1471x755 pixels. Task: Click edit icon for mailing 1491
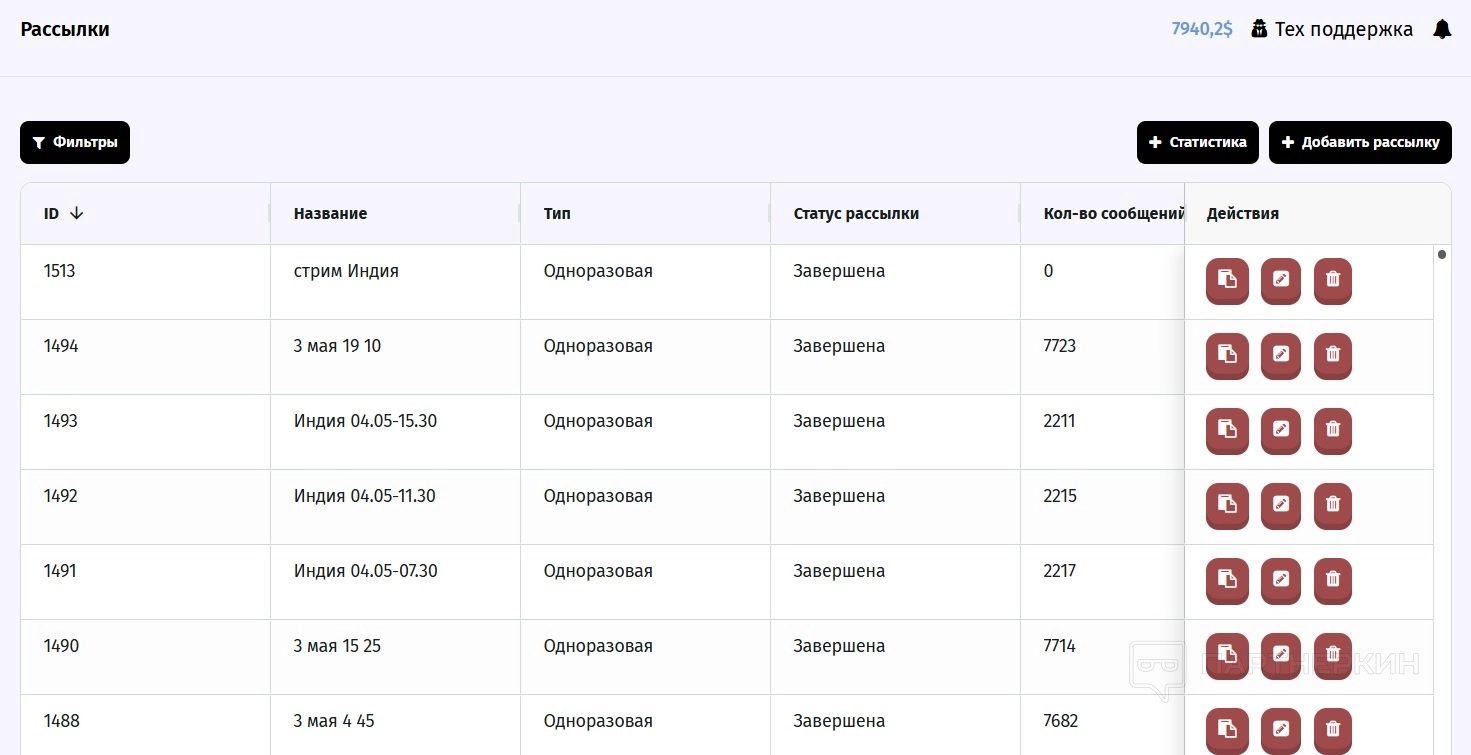(1280, 580)
